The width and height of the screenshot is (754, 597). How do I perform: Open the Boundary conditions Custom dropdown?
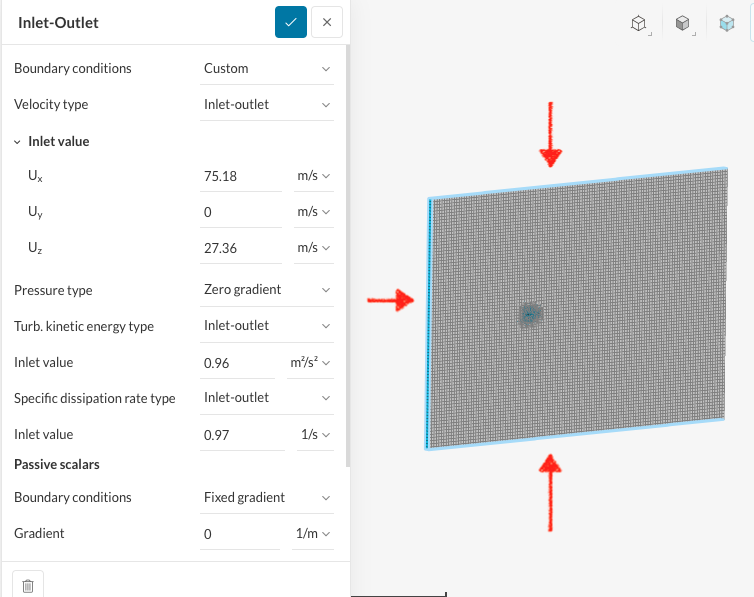point(266,69)
